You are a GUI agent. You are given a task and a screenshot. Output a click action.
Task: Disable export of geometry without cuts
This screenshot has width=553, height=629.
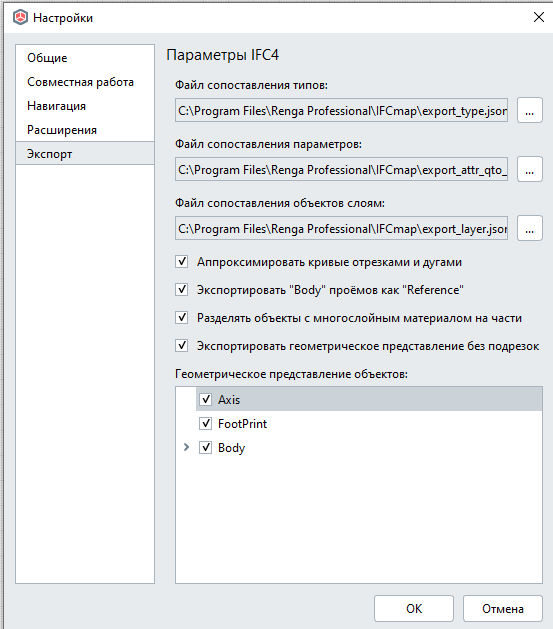pos(182,345)
